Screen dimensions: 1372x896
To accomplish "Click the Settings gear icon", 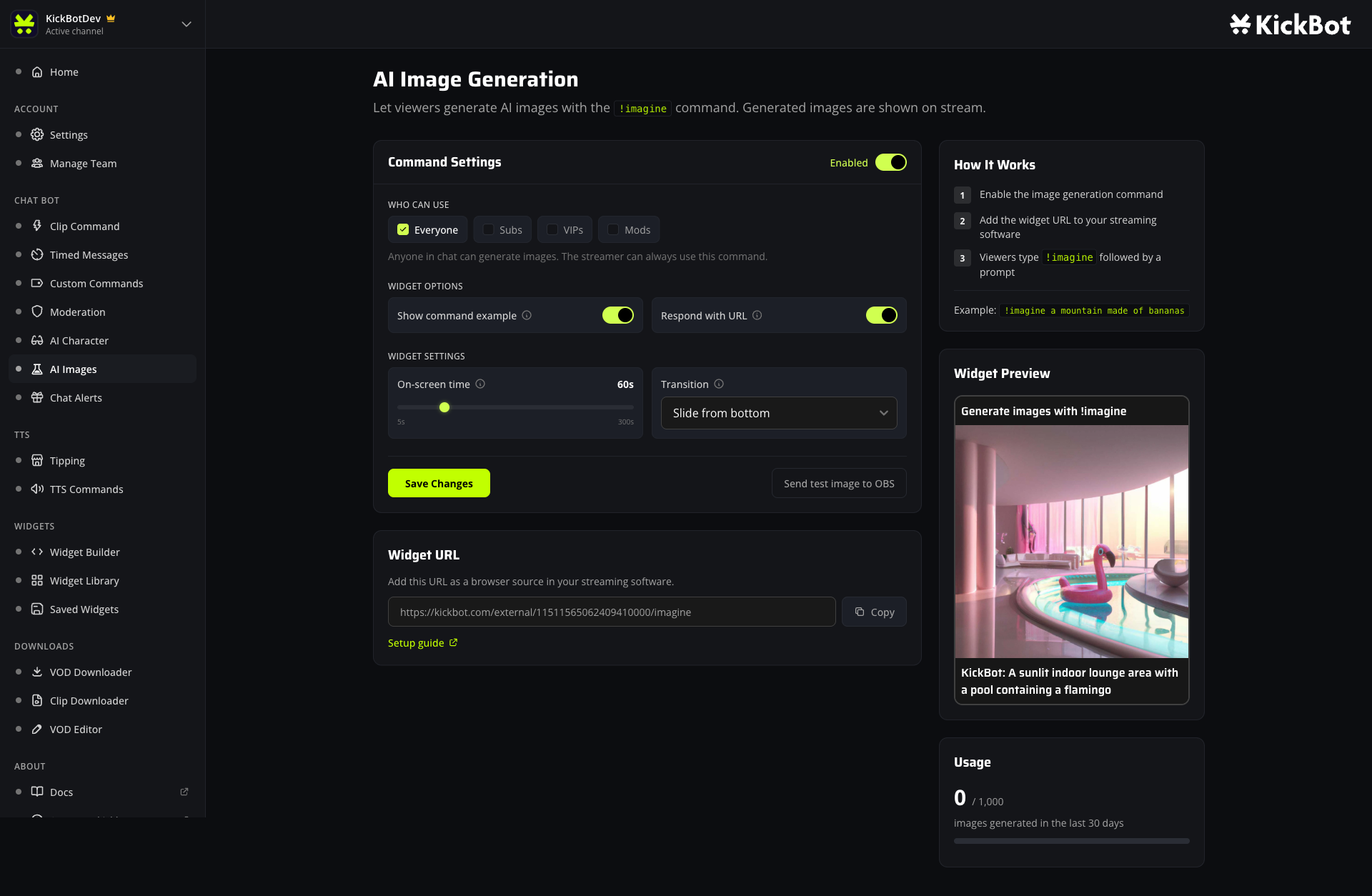I will 37,135.
